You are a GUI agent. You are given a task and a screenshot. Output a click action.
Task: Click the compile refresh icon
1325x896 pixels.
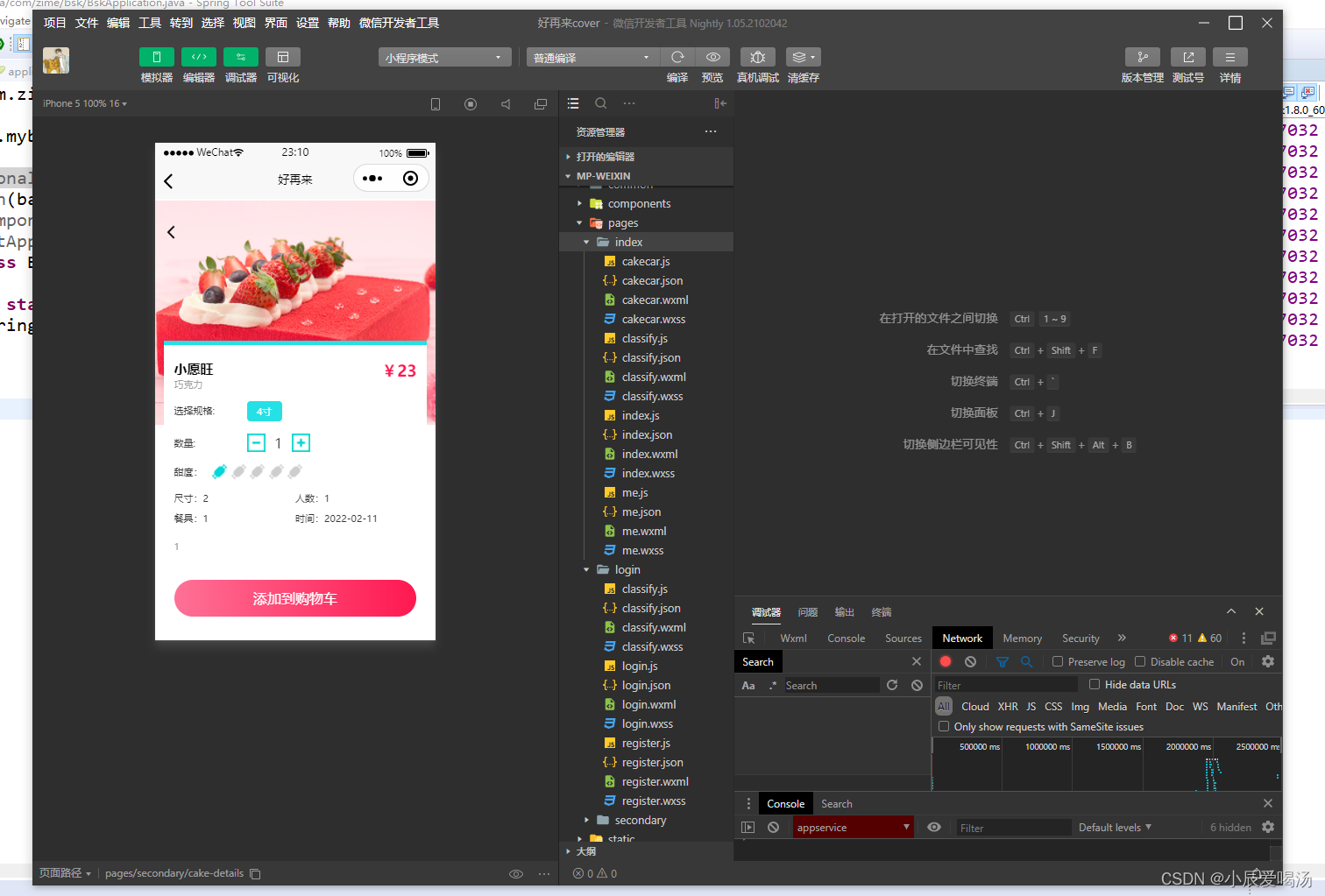(677, 57)
